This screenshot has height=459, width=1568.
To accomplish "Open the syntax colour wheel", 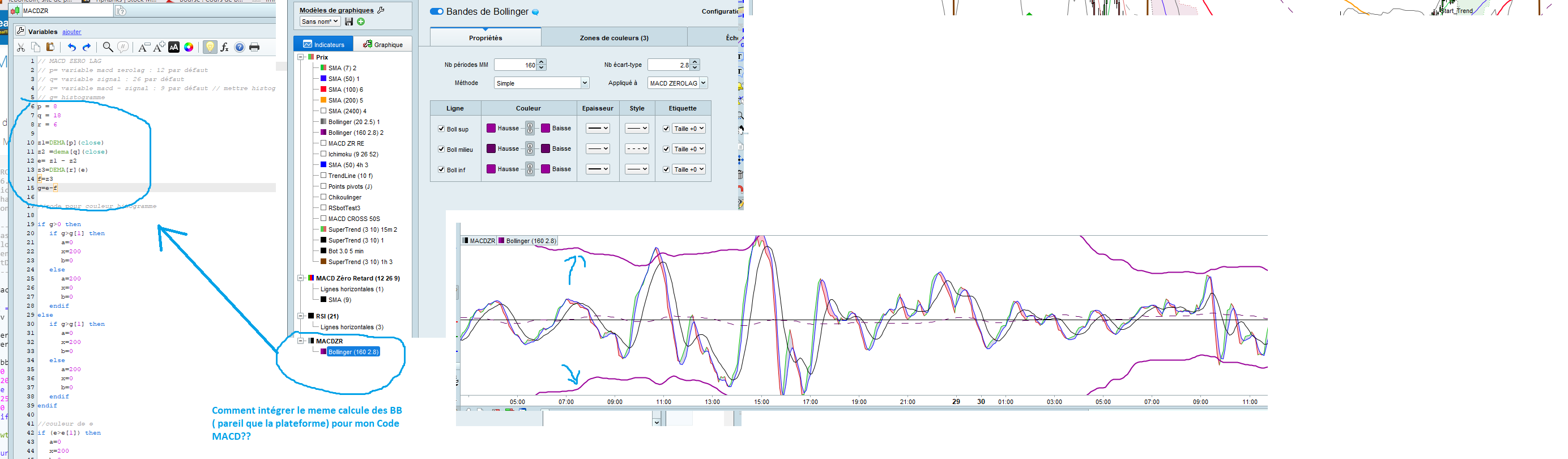I will coord(189,48).
